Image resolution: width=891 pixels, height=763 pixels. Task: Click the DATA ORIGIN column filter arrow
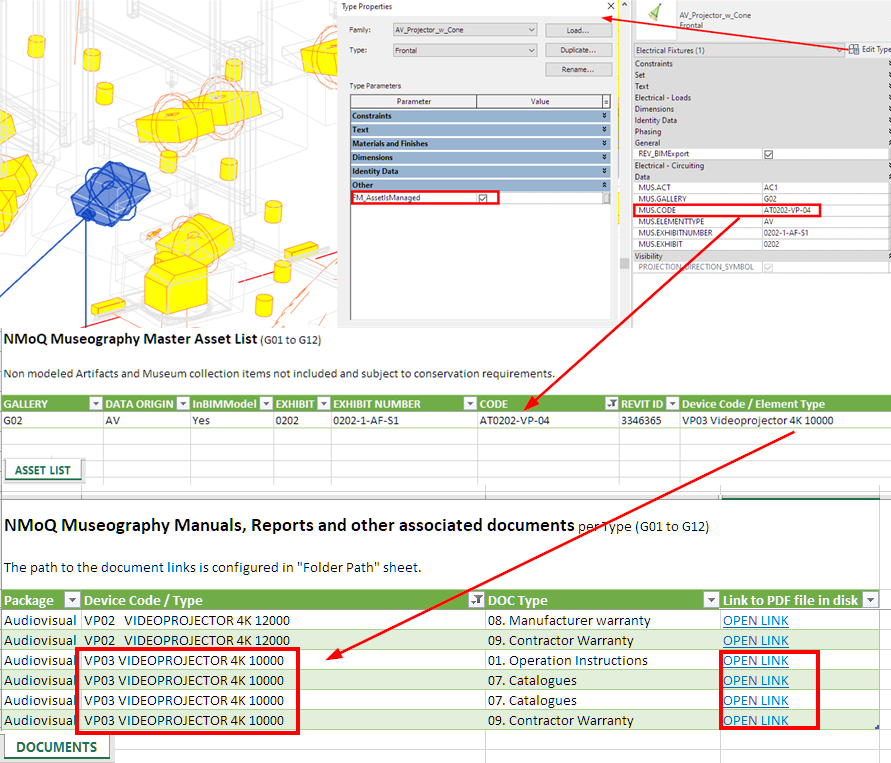point(182,404)
